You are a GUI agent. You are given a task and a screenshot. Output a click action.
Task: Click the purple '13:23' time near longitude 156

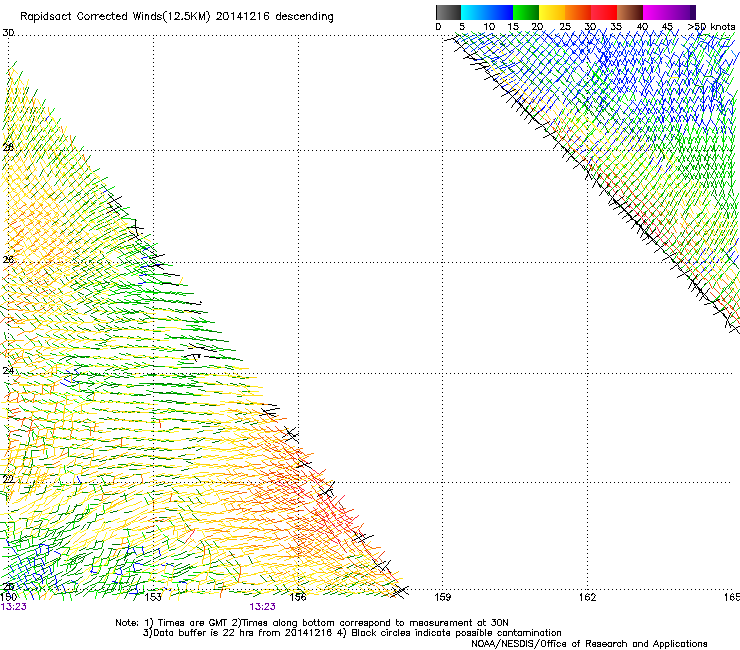[262, 607]
